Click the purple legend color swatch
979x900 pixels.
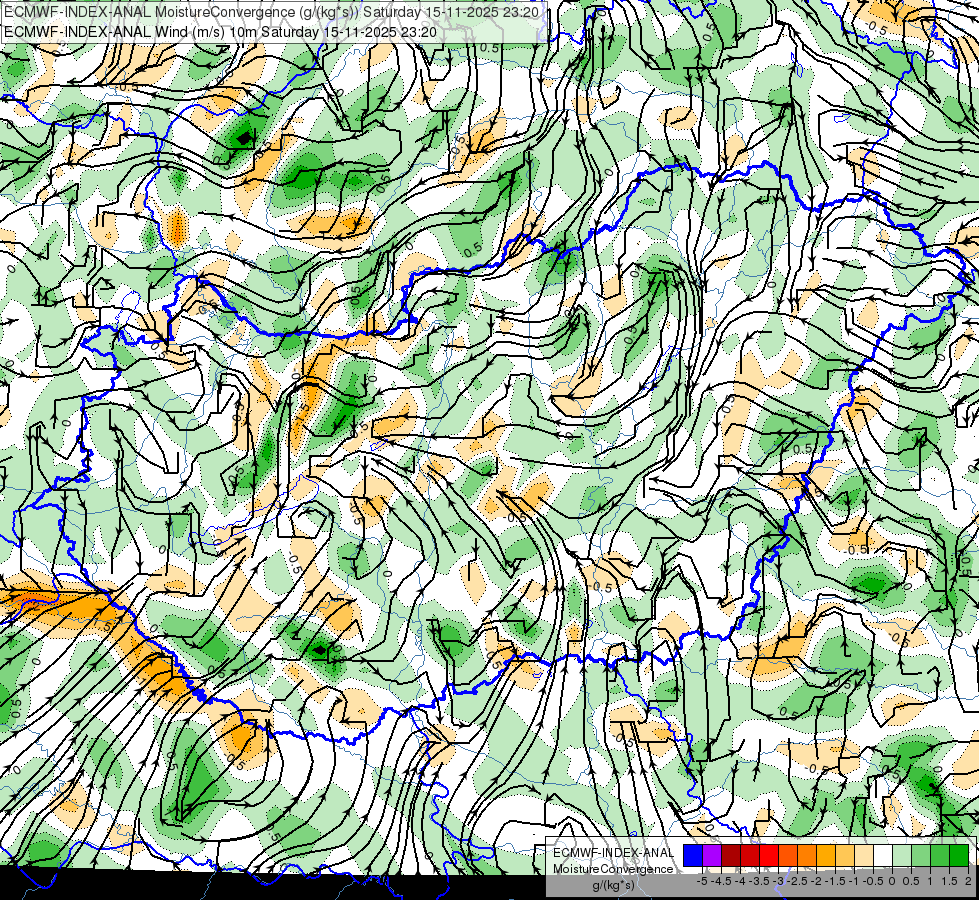tap(712, 856)
